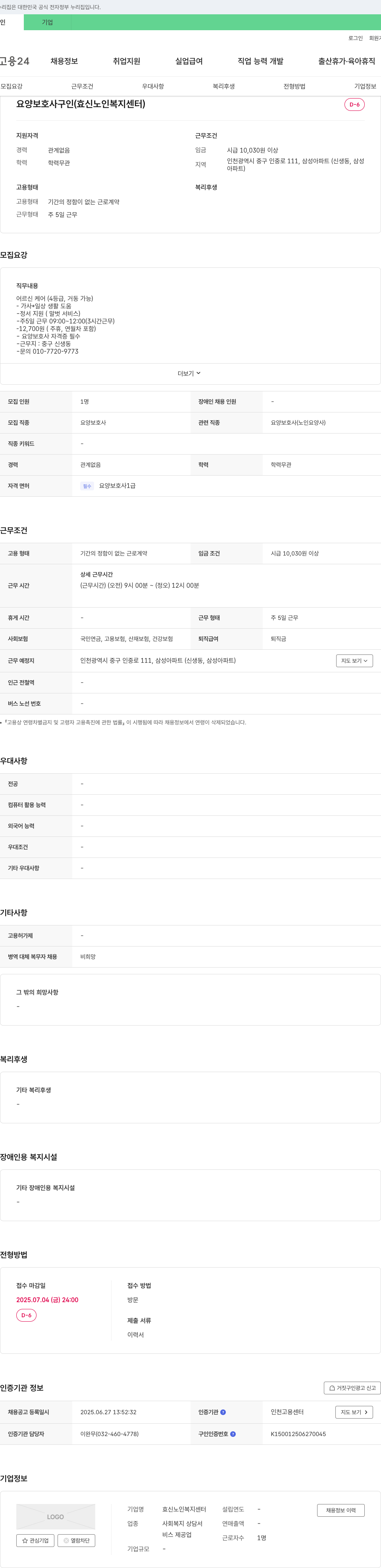The height and width of the screenshot is (1568, 381).
Task: Report false job ad 거짓구인광고 신고
Action: (x=352, y=1387)
